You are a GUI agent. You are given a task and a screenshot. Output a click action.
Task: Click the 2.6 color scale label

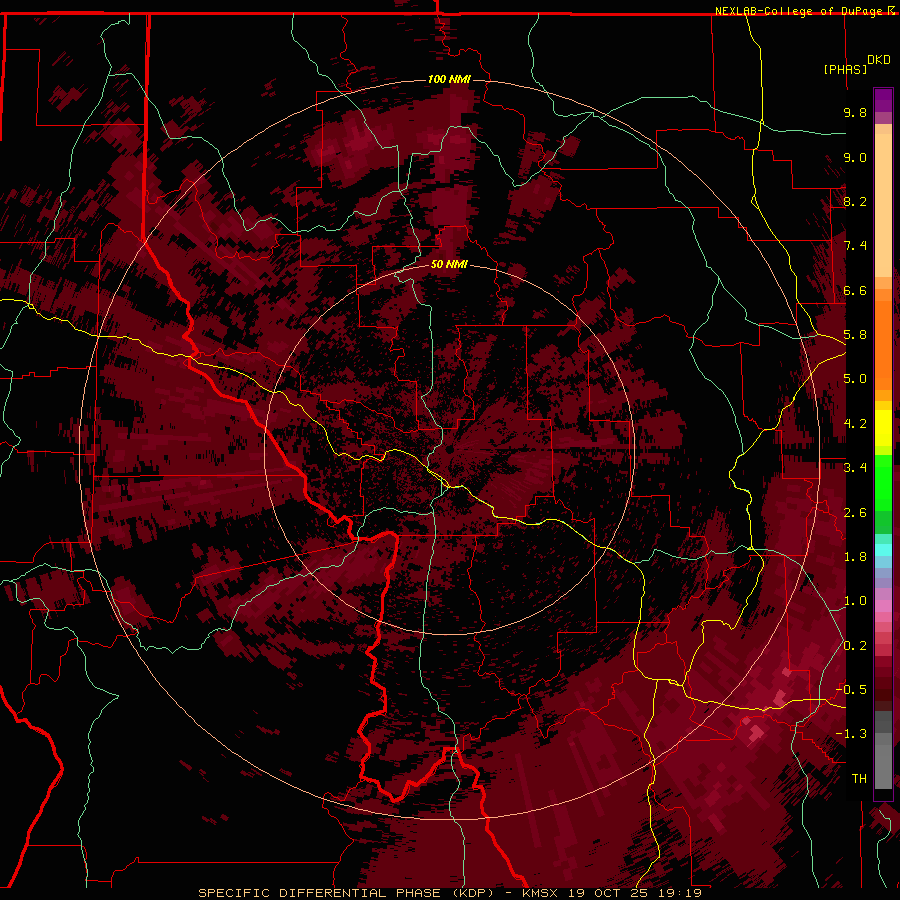tap(855, 513)
